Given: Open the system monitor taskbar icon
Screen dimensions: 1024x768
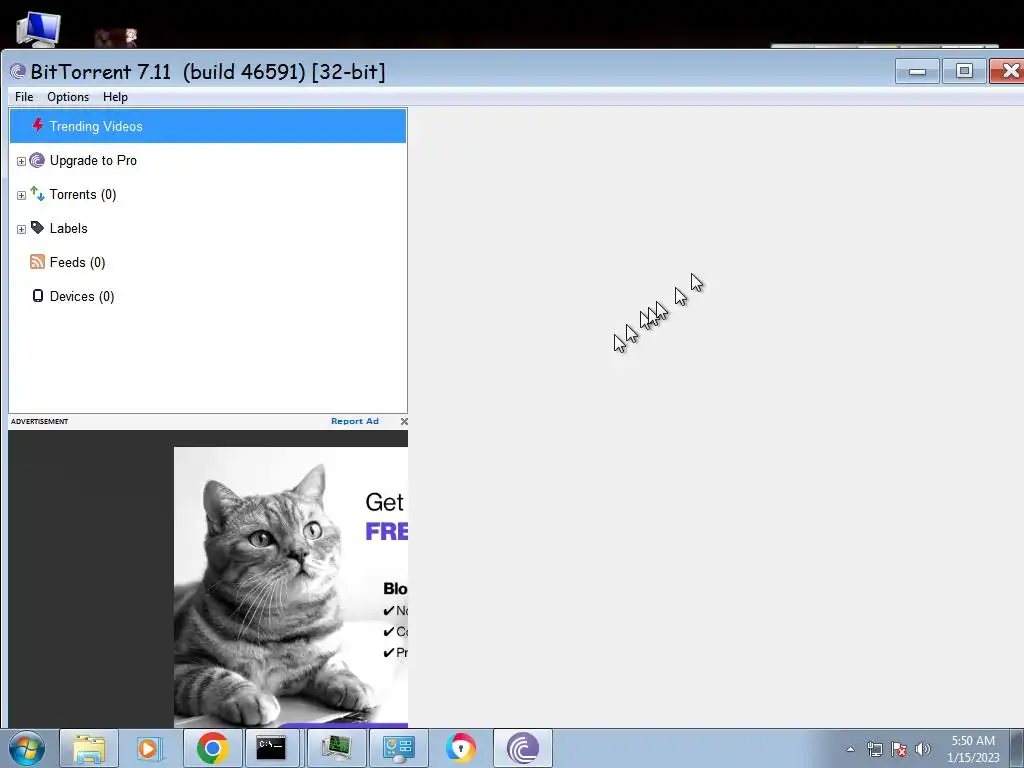Looking at the screenshot, I should point(336,748).
